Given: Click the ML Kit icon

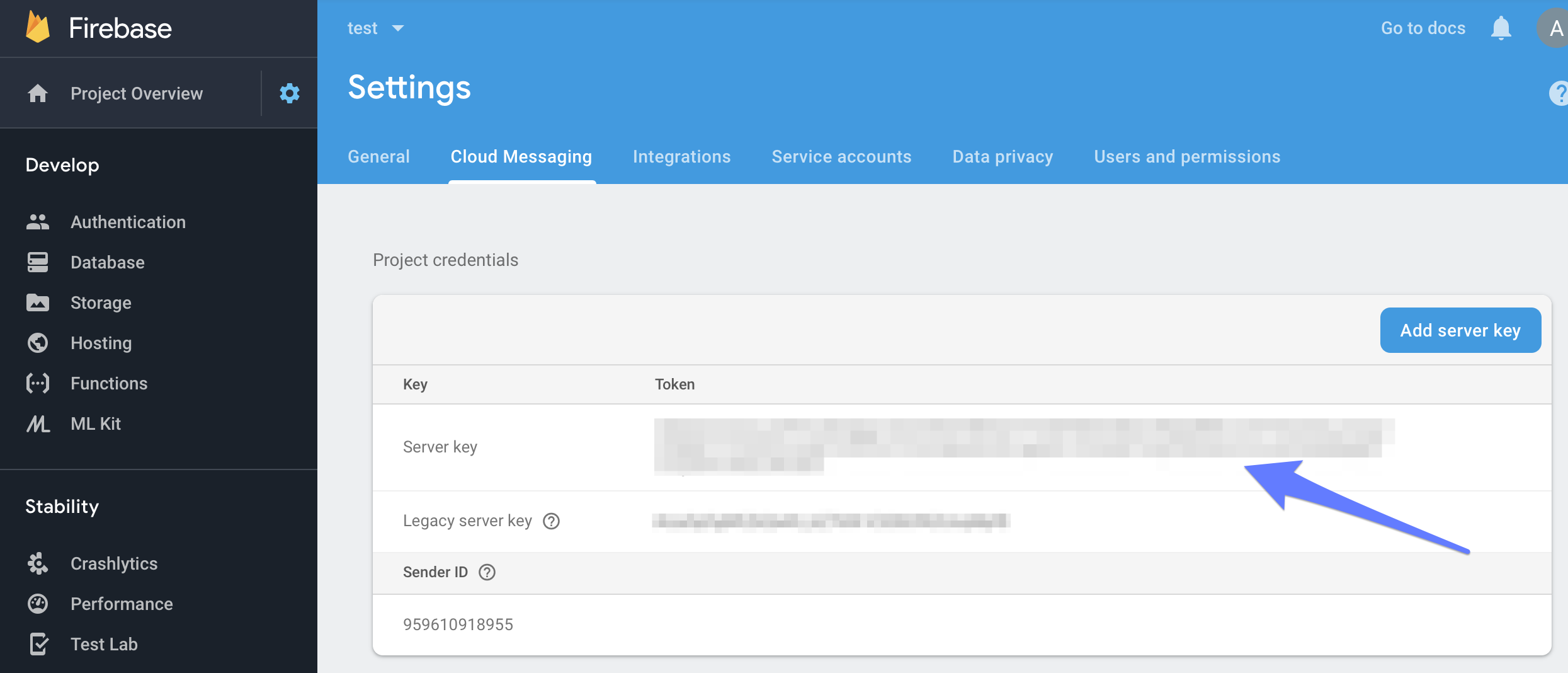Looking at the screenshot, I should (38, 423).
